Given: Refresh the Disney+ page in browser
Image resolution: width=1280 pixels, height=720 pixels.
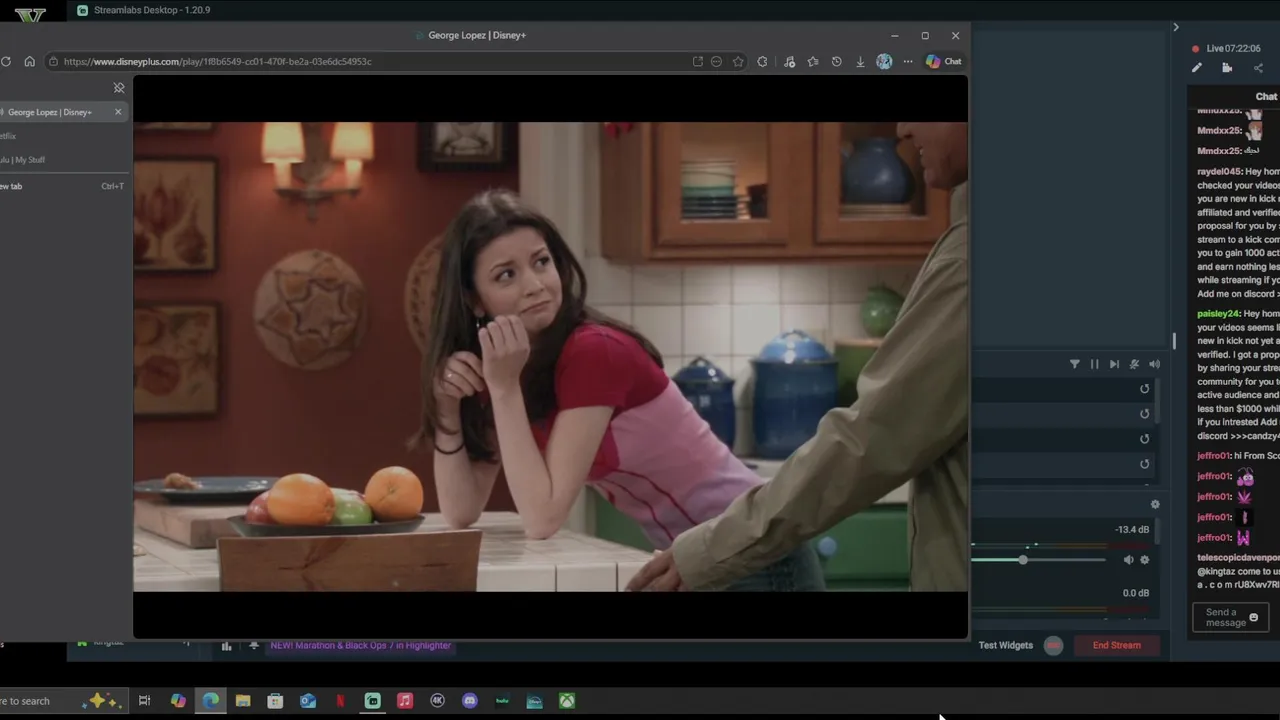Looking at the screenshot, I should tap(6, 61).
